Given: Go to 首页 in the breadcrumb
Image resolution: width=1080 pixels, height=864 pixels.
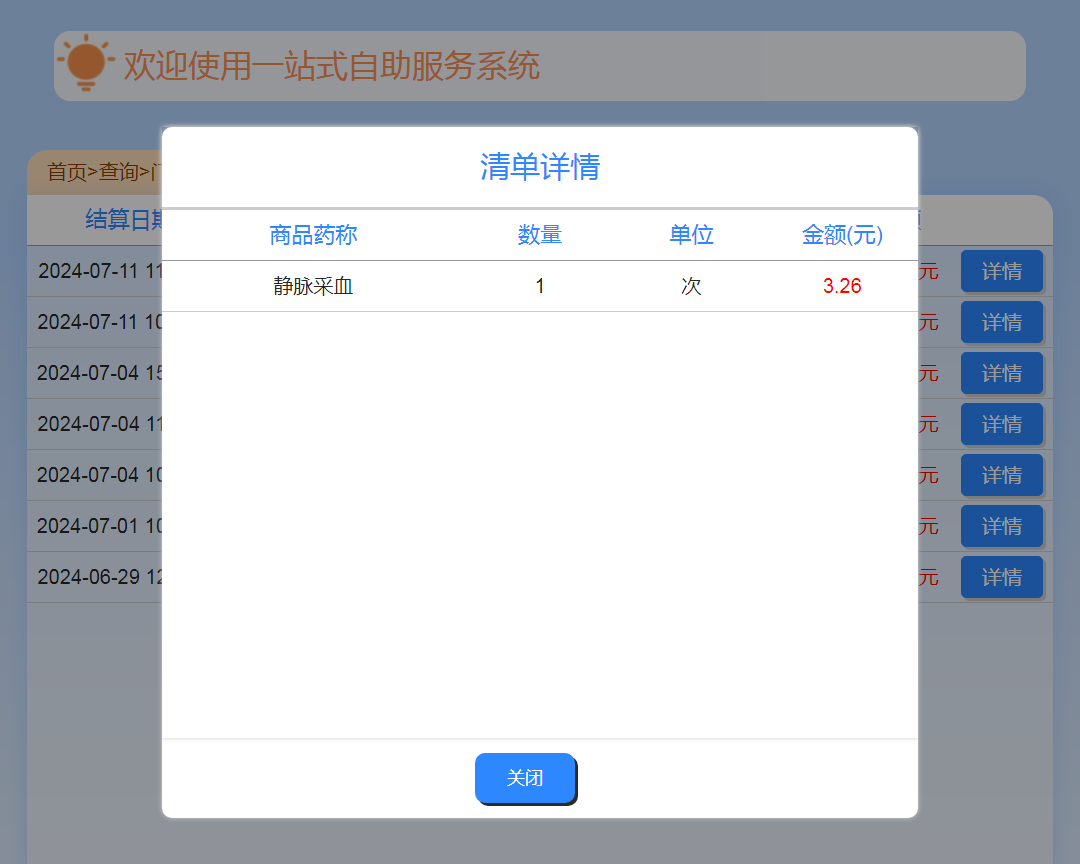Looking at the screenshot, I should pyautogui.click(x=66, y=172).
